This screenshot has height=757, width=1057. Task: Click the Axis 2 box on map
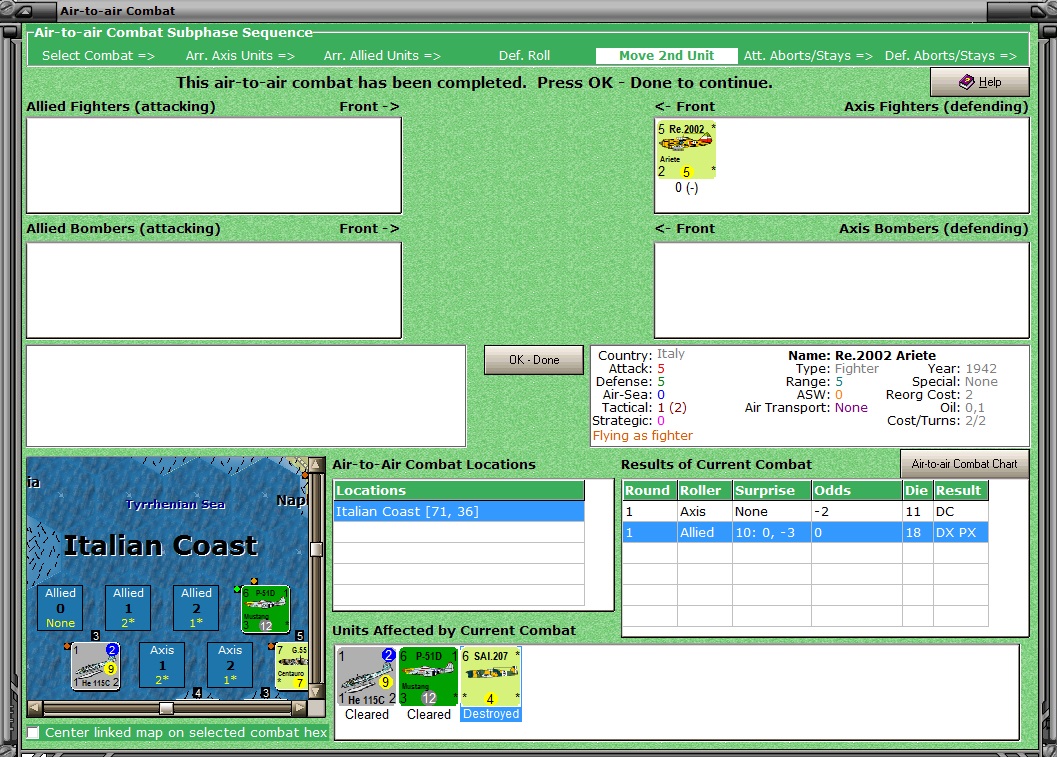click(x=230, y=665)
